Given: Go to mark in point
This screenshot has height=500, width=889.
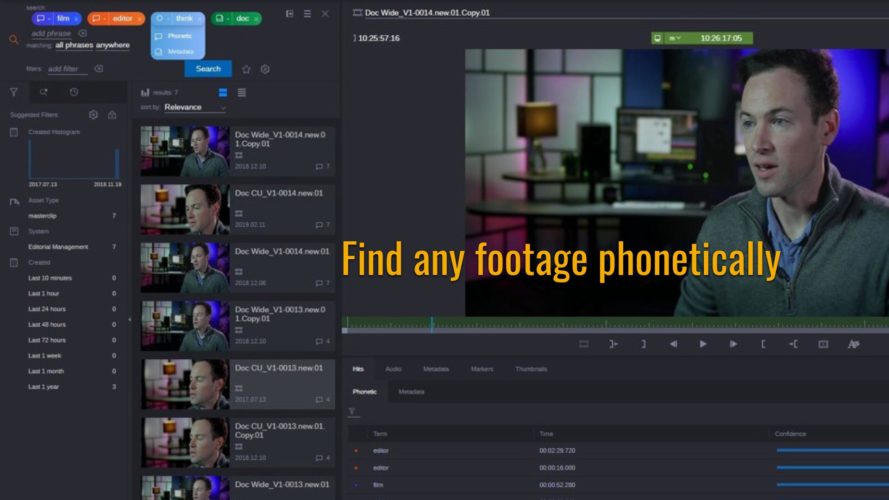Looking at the screenshot, I should coord(613,344).
